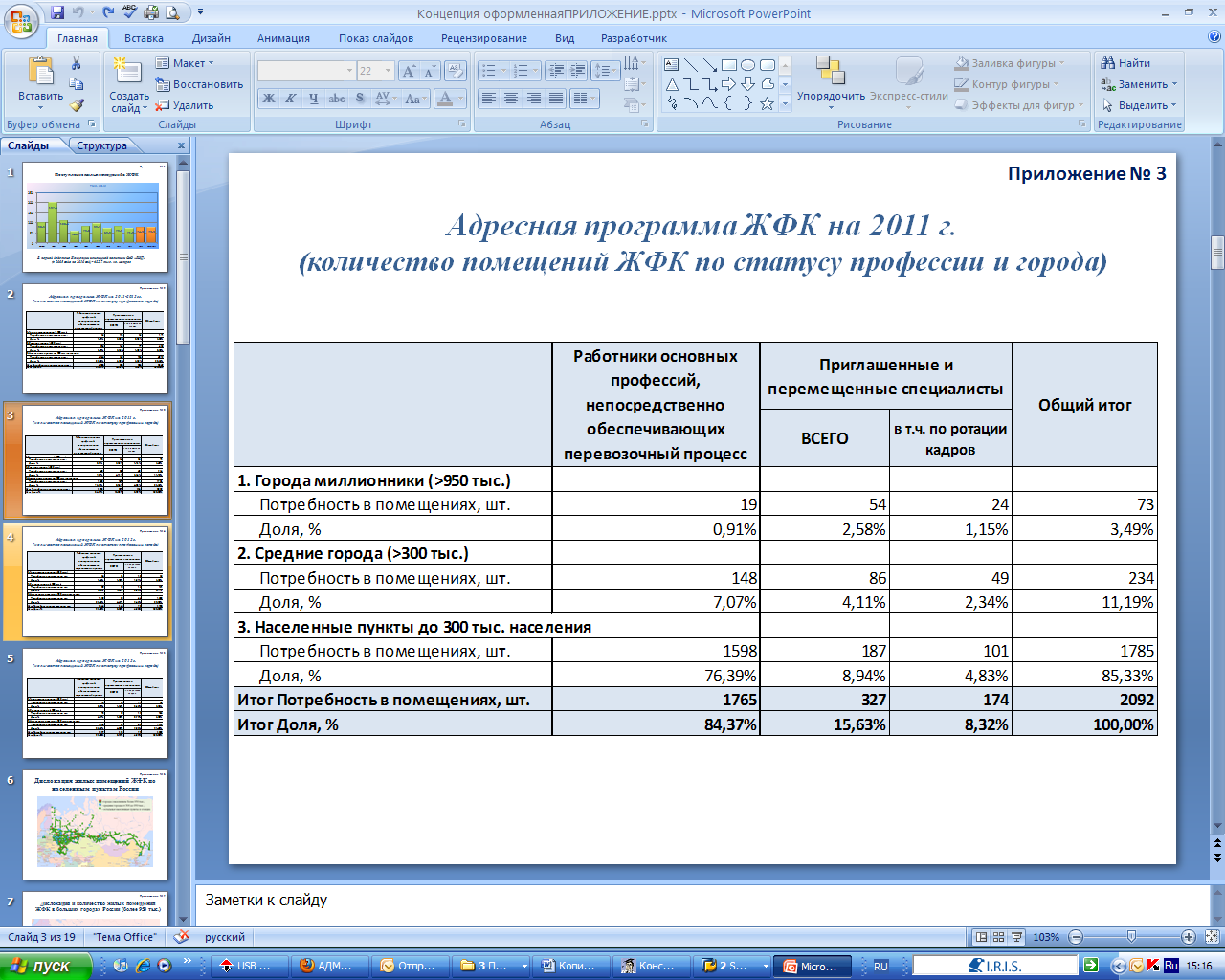Toggle Strikethrough (abc) formatting
The height and width of the screenshot is (980, 1225).
pos(336,99)
